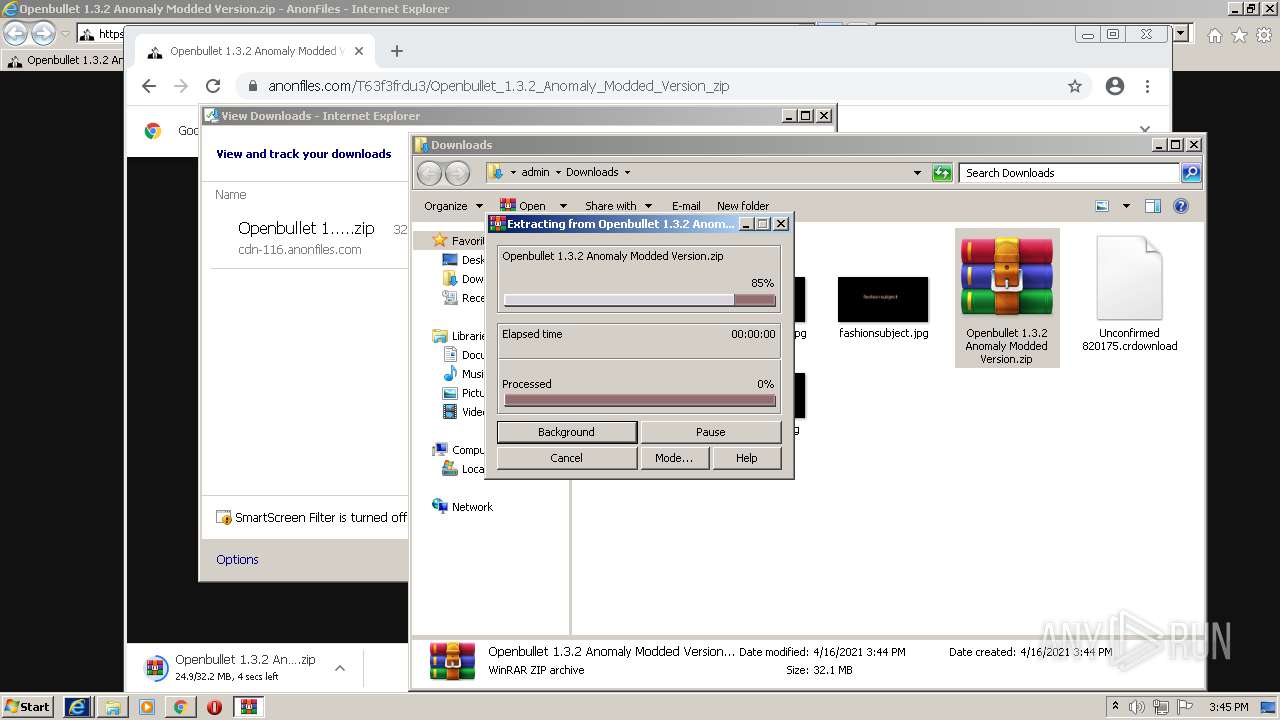Select Libraries in the navigation pane
Viewport: 1280px width, 720px height.
[459, 336]
